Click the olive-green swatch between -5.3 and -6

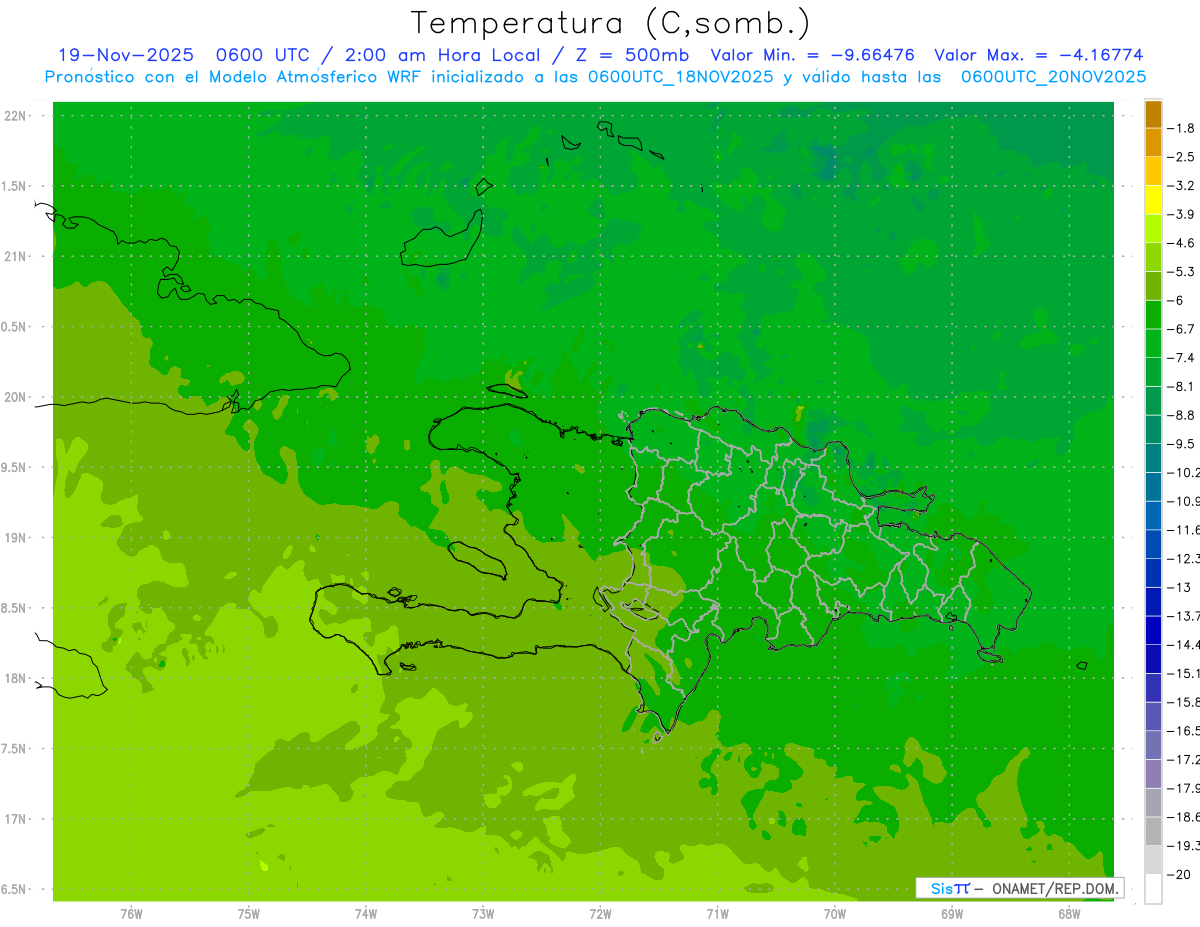coord(1153,286)
